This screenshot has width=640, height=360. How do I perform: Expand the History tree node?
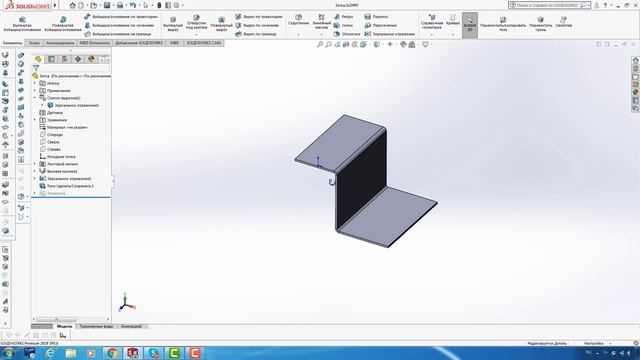point(35,83)
